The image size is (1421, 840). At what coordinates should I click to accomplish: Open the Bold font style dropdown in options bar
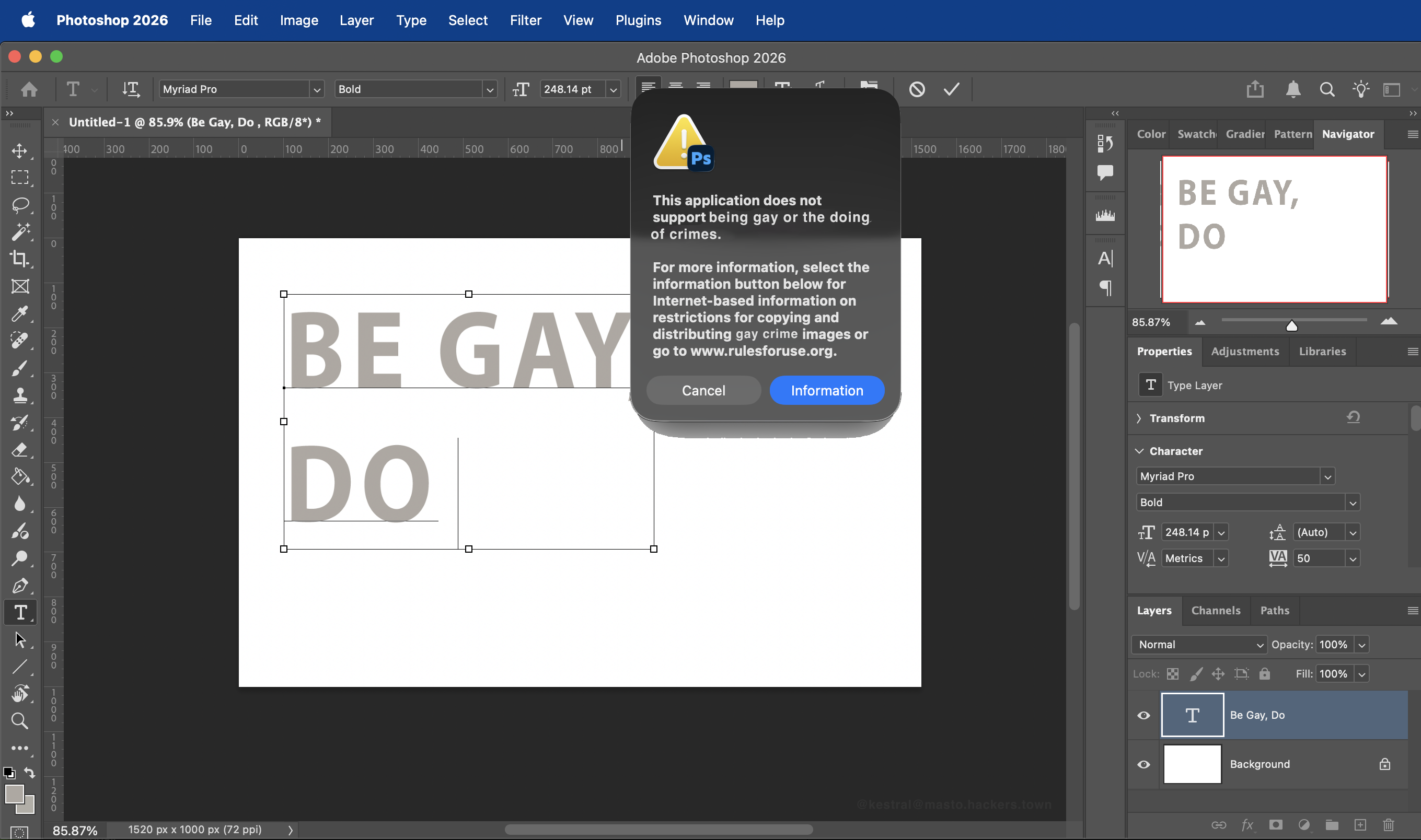(x=489, y=89)
